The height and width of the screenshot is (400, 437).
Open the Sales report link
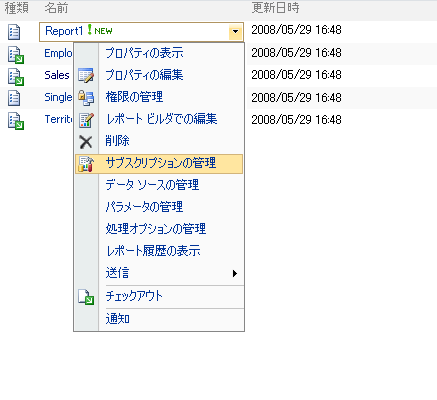point(57,75)
